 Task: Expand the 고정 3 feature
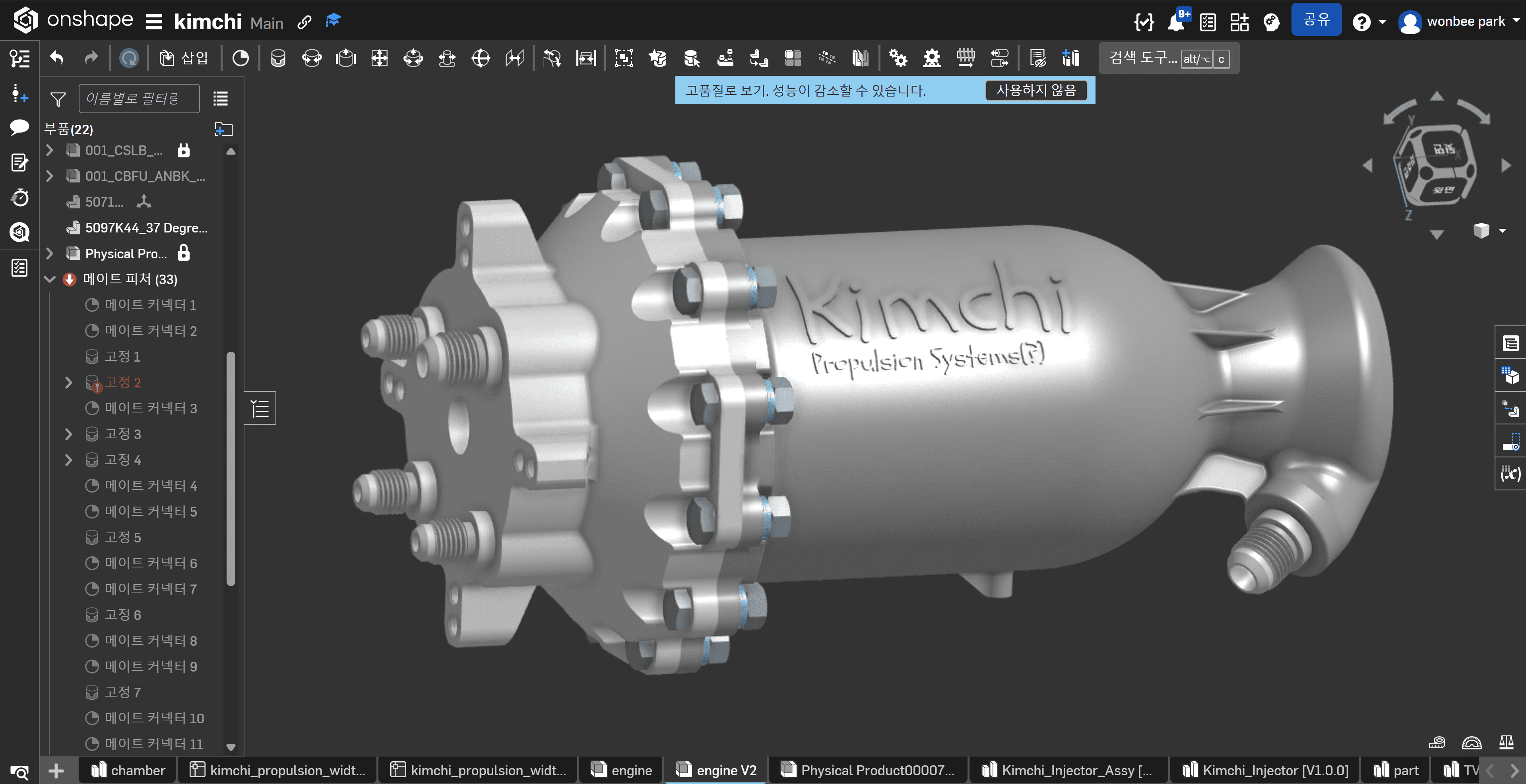pyautogui.click(x=69, y=434)
